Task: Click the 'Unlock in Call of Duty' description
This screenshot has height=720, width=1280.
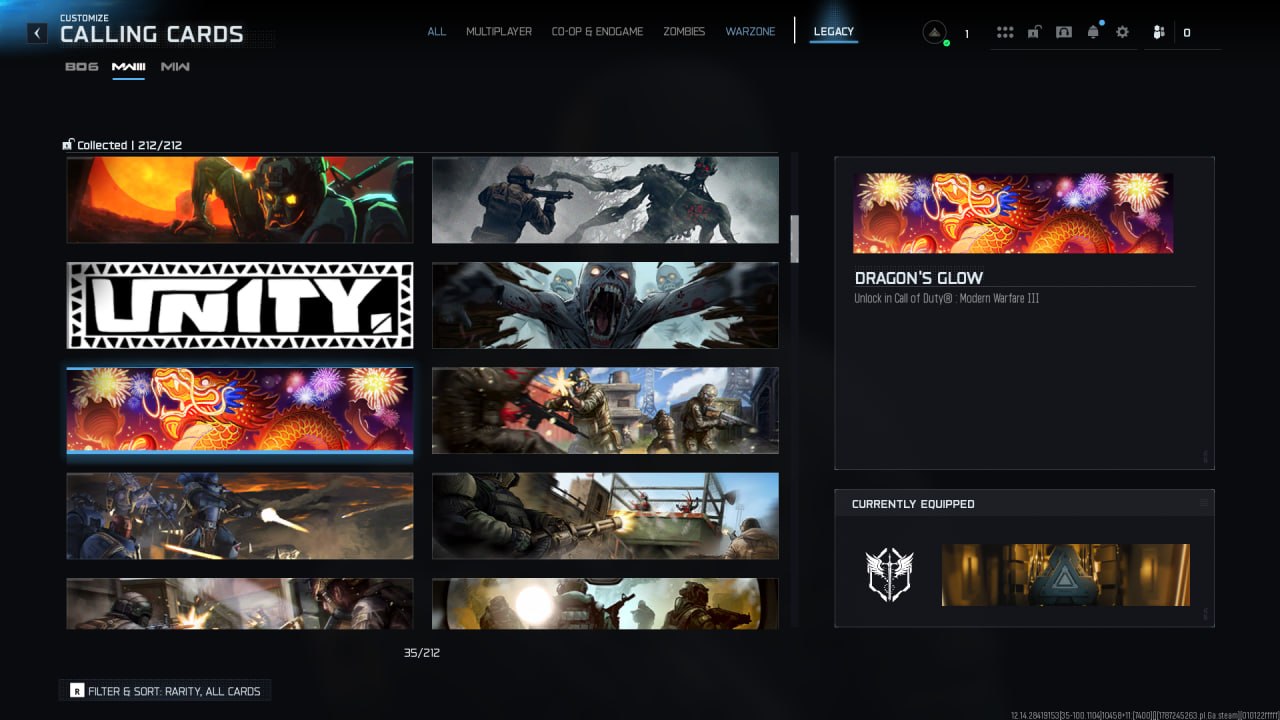Action: 947,299
